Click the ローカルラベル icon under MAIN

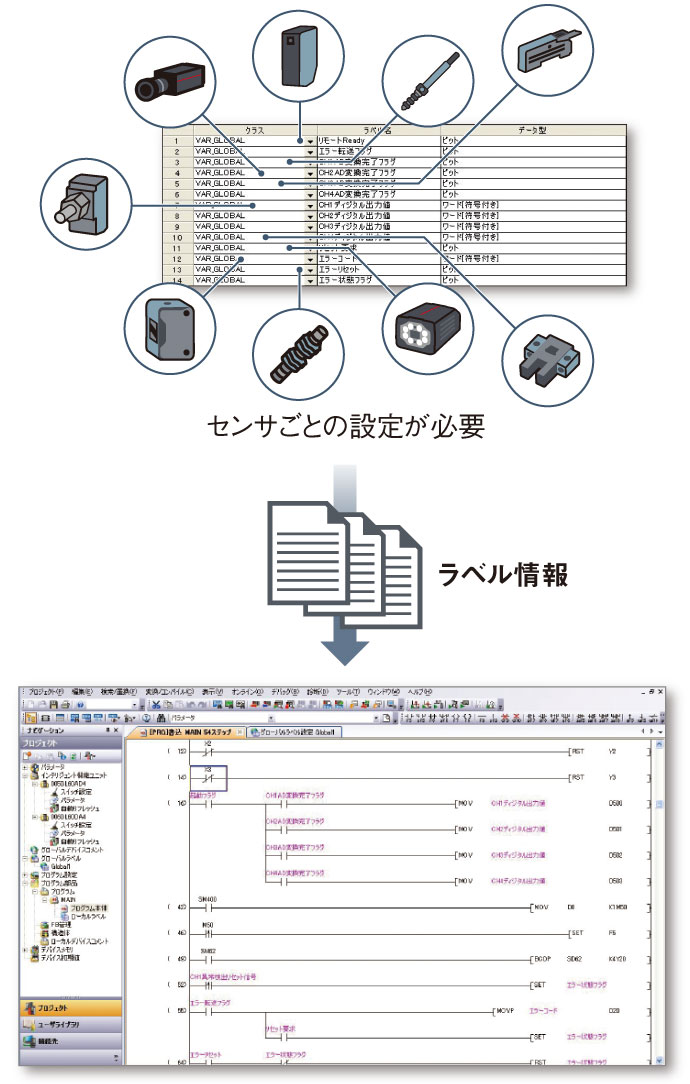(64, 916)
